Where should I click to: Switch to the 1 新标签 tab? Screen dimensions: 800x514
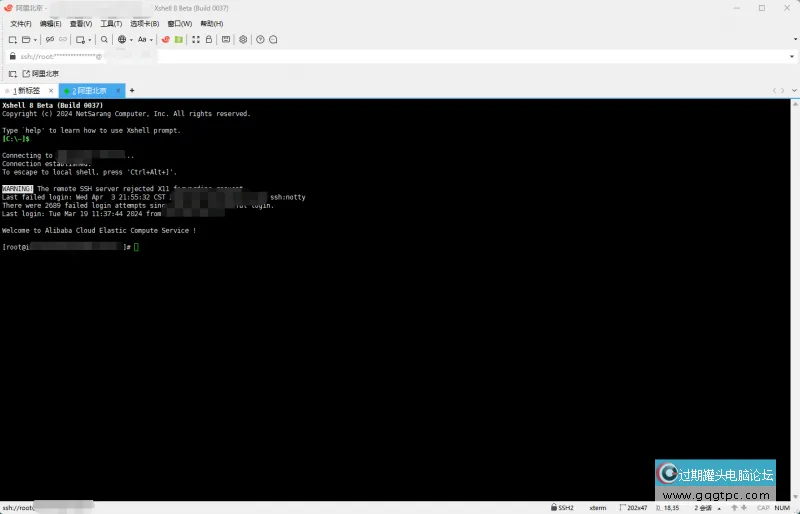[27, 91]
